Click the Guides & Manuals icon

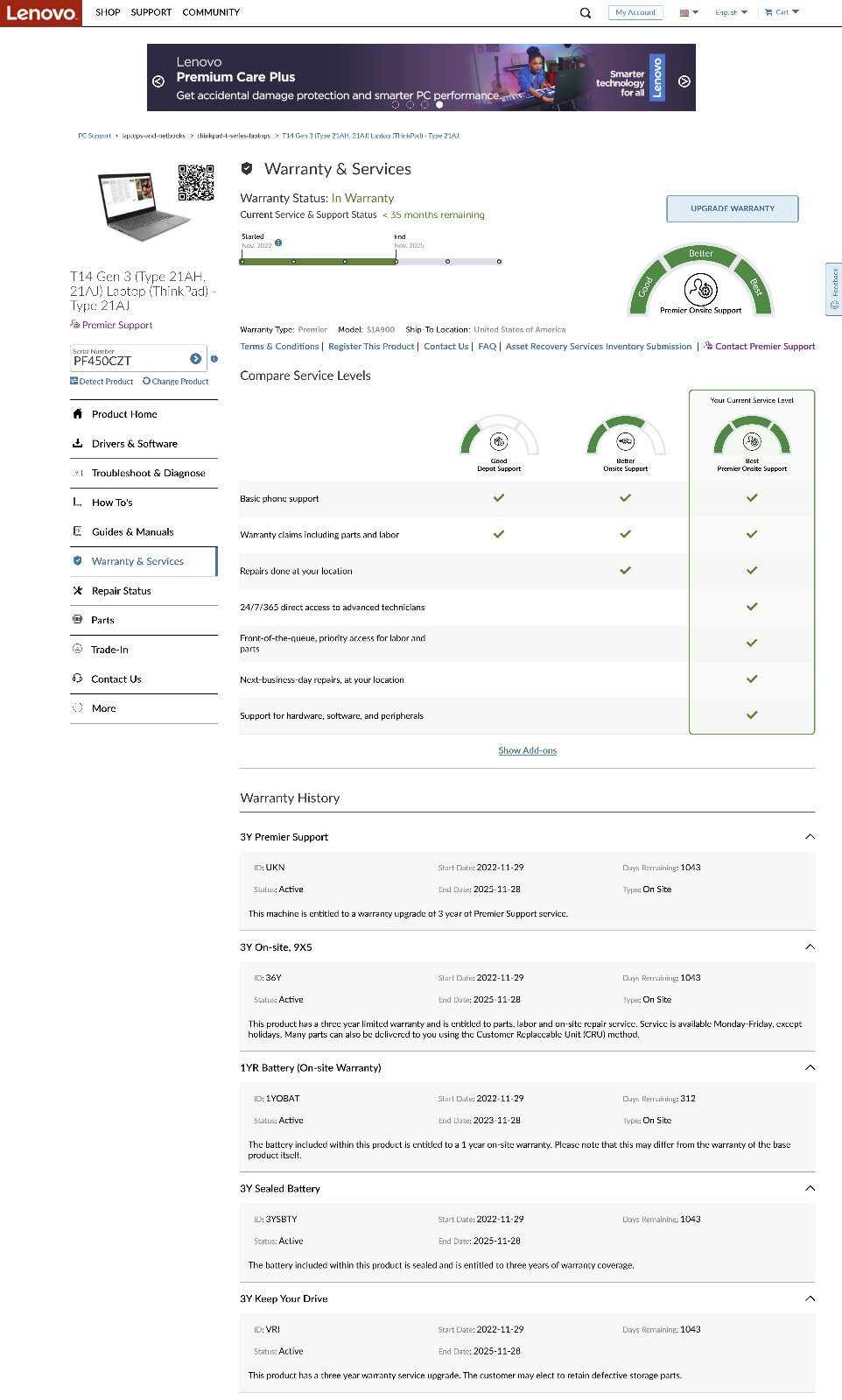click(x=78, y=531)
